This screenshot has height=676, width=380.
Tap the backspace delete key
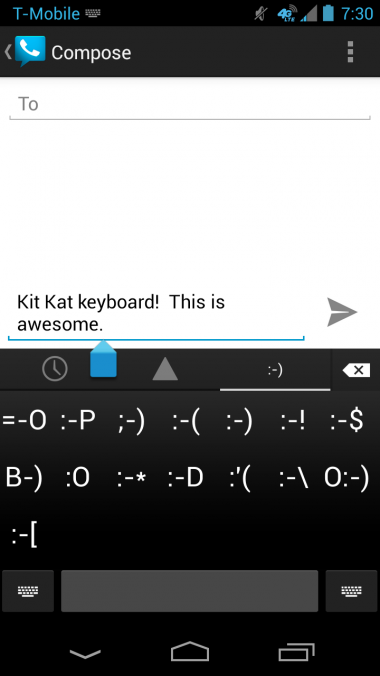[x=356, y=370]
